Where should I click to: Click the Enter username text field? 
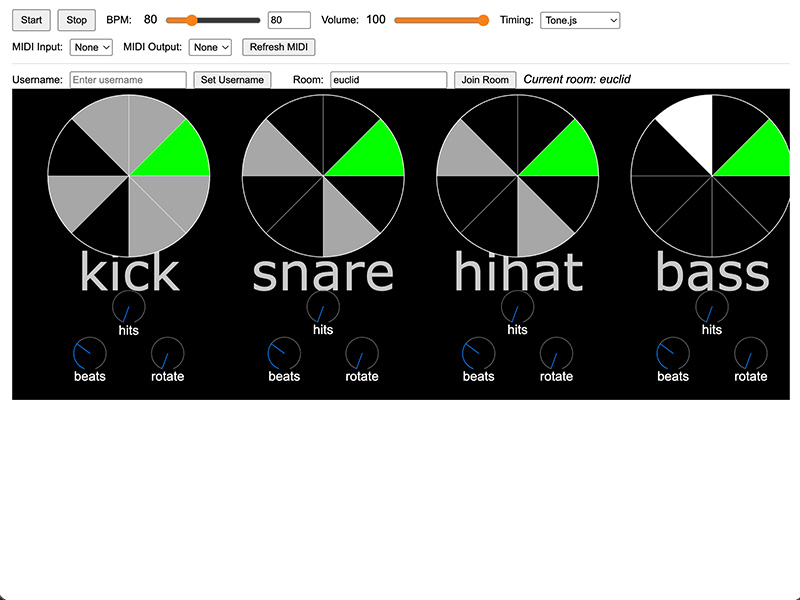tap(128, 80)
